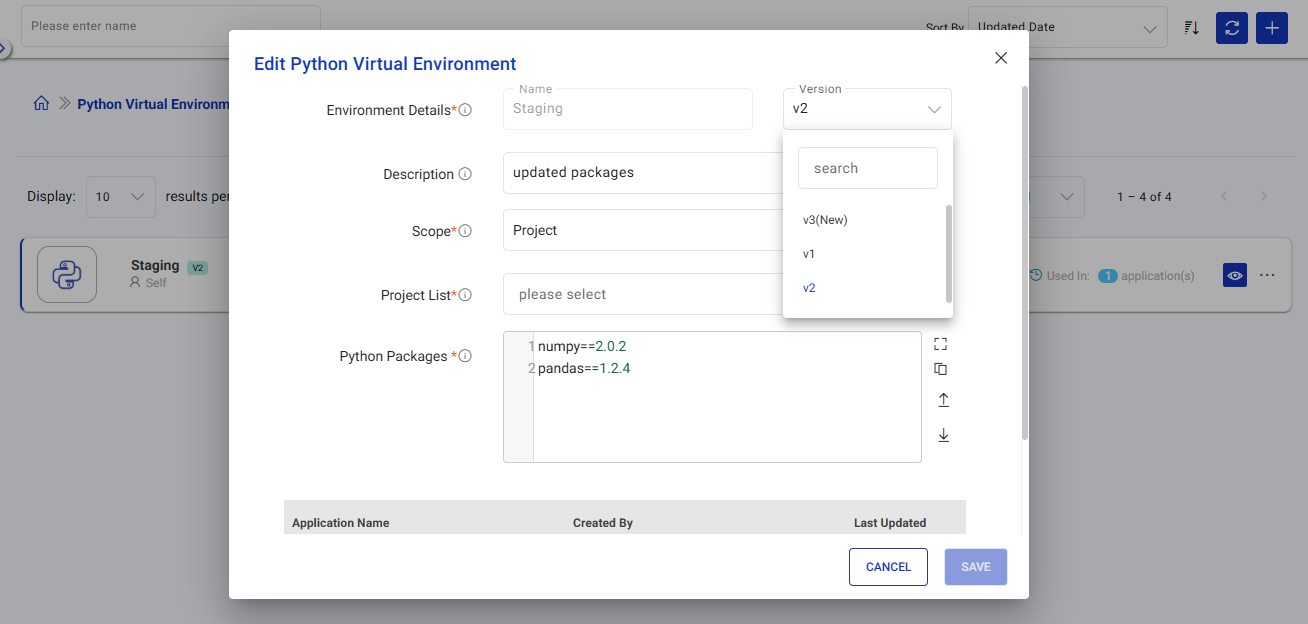Click the info icon next to Scope
The height and width of the screenshot is (624, 1308).
click(465, 231)
